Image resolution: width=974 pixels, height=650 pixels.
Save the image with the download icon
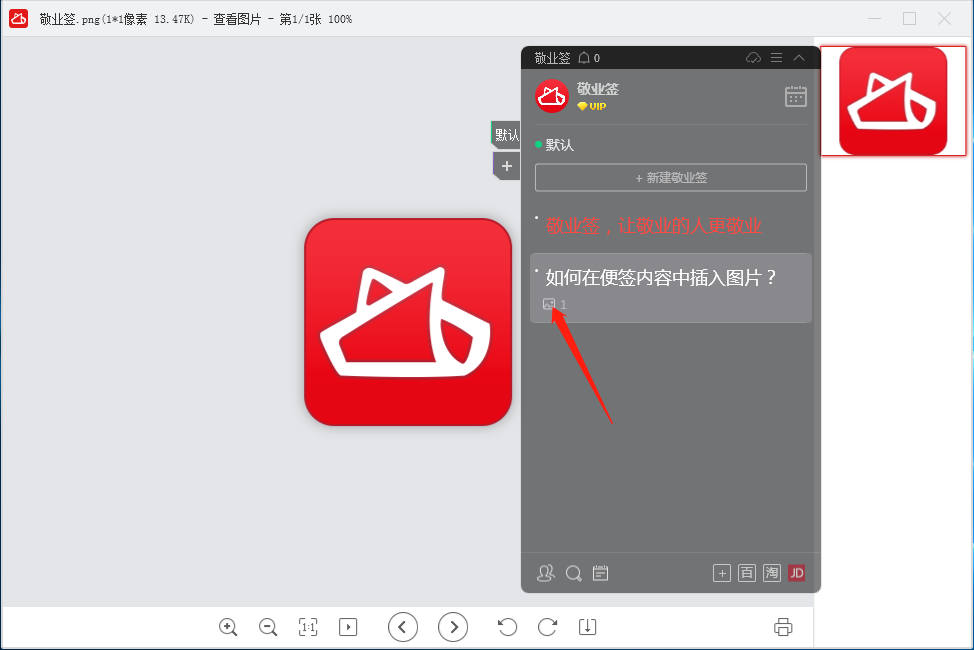[x=587, y=627]
